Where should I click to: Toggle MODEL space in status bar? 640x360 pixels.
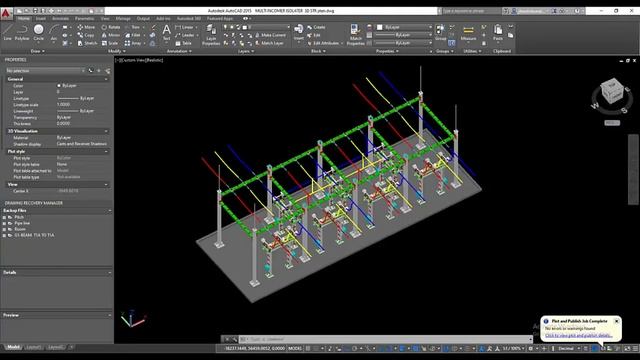(295, 349)
